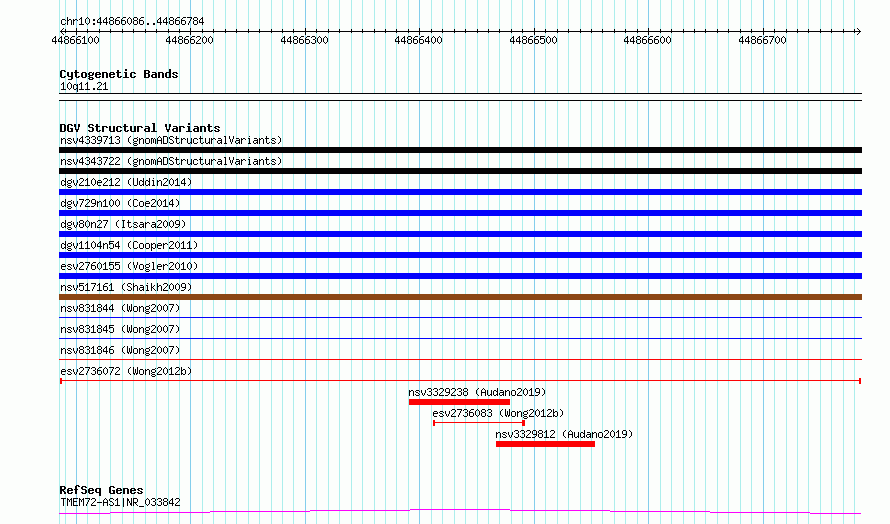
Task: Open variant esv2760155 (Vogler2010)
Action: pyautogui.click(x=129, y=266)
